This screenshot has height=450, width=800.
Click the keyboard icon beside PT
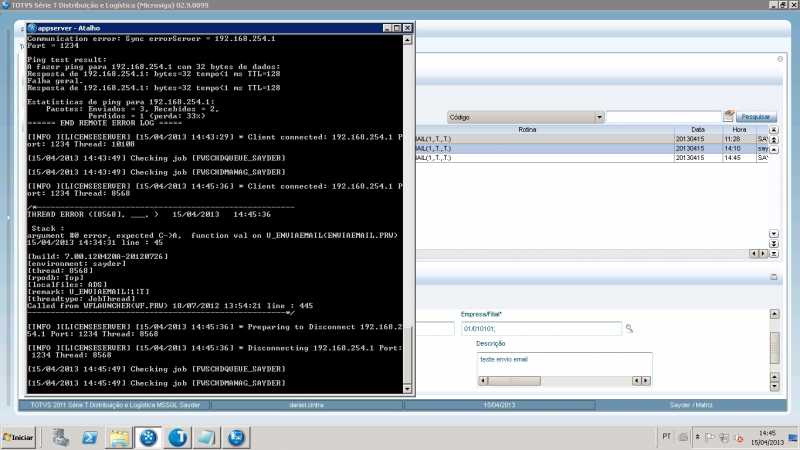click(x=683, y=437)
